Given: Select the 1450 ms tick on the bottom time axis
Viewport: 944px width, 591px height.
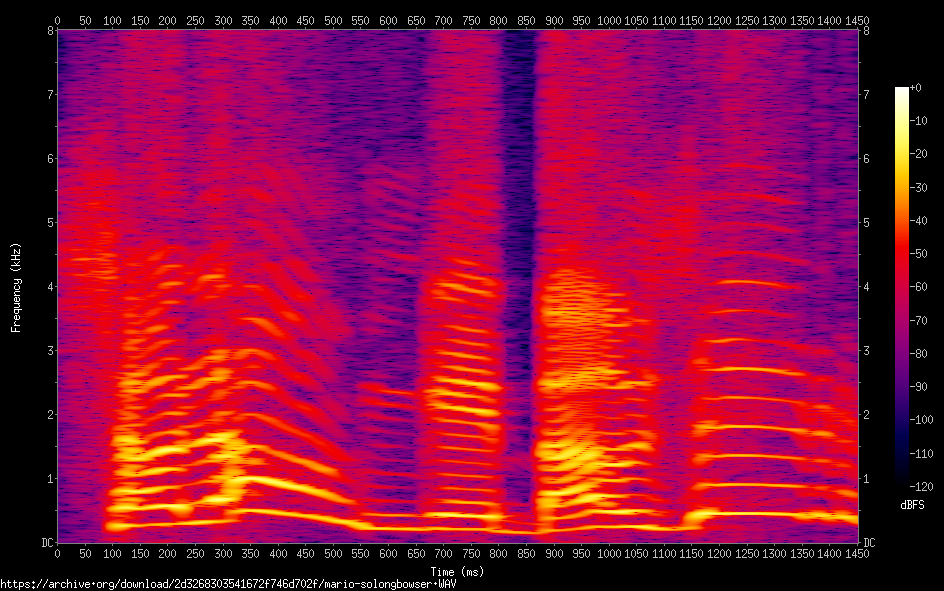Looking at the screenshot, I should click(x=856, y=553).
